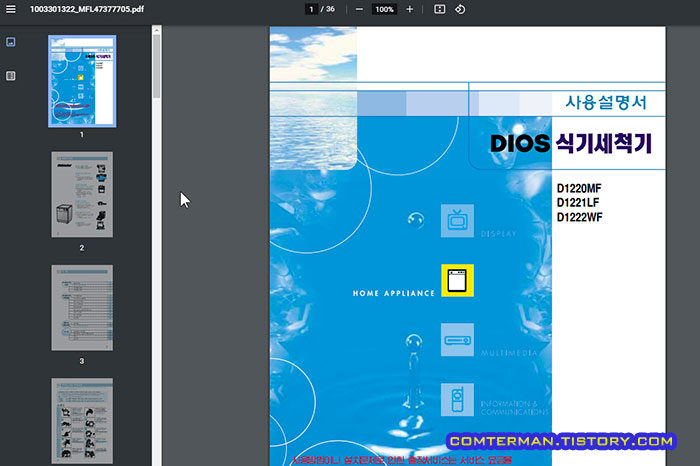Show document outline view in sidebar
This screenshot has height=466, width=700.
click(x=11, y=76)
